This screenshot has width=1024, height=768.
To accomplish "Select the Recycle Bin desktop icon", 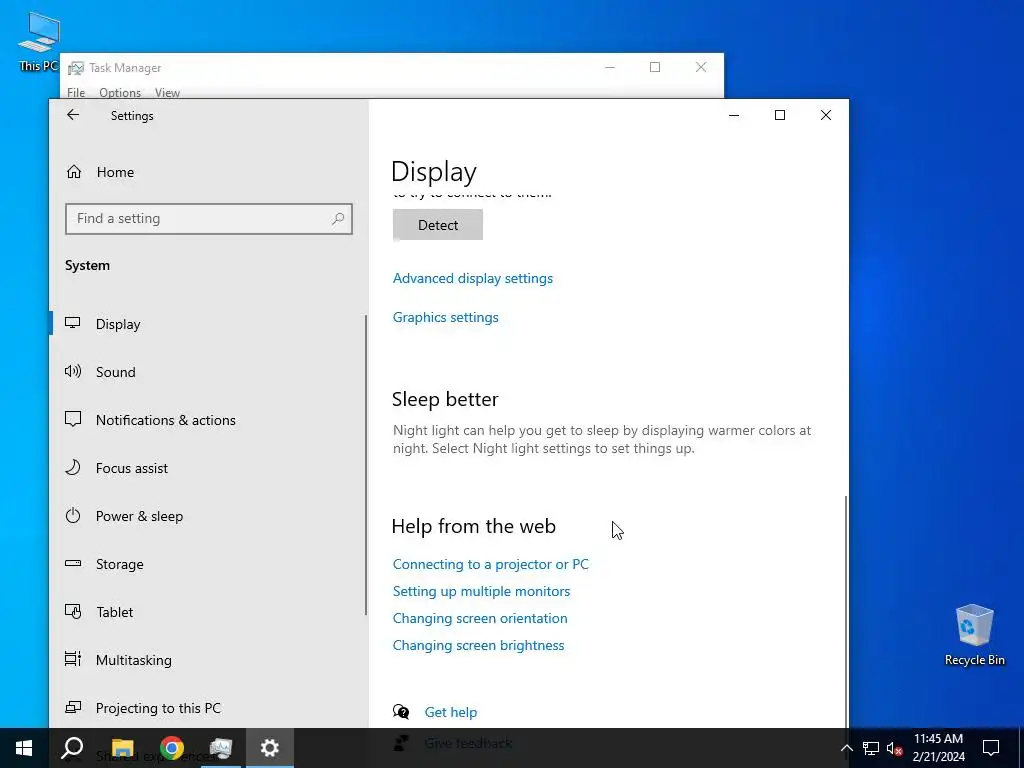I will [x=974, y=635].
